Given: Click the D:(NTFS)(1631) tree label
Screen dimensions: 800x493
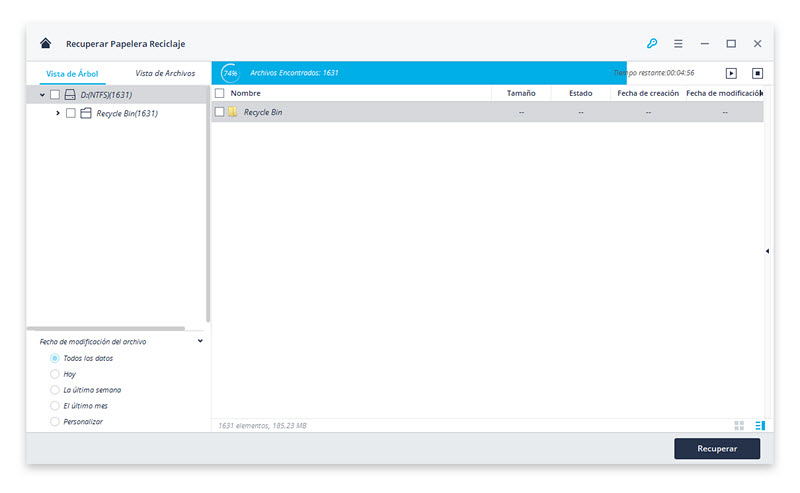Looking at the screenshot, I should pos(106,95).
